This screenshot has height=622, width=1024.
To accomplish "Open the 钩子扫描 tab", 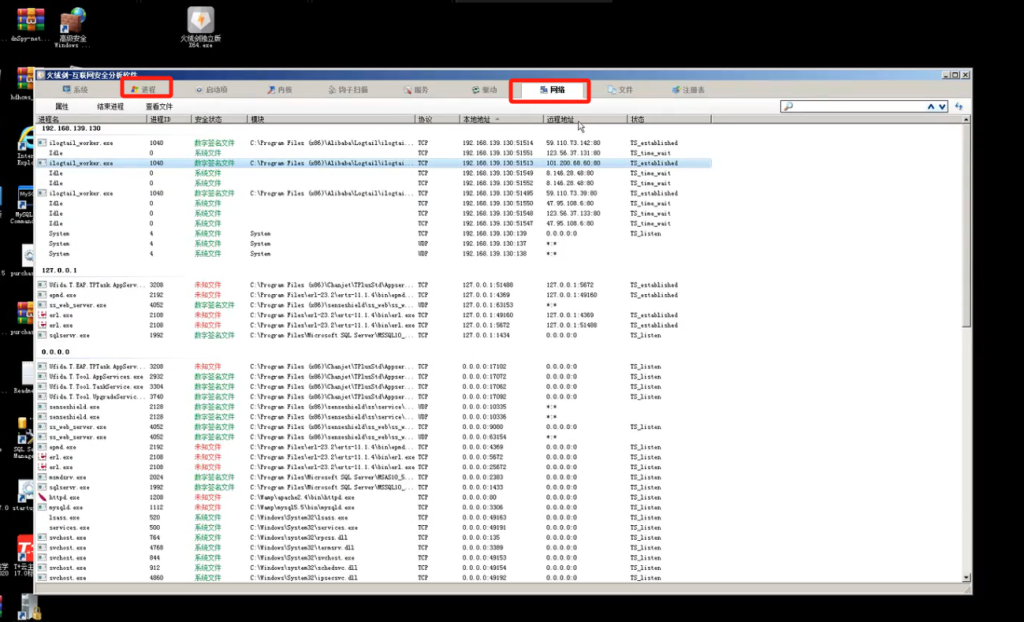I will pos(348,90).
